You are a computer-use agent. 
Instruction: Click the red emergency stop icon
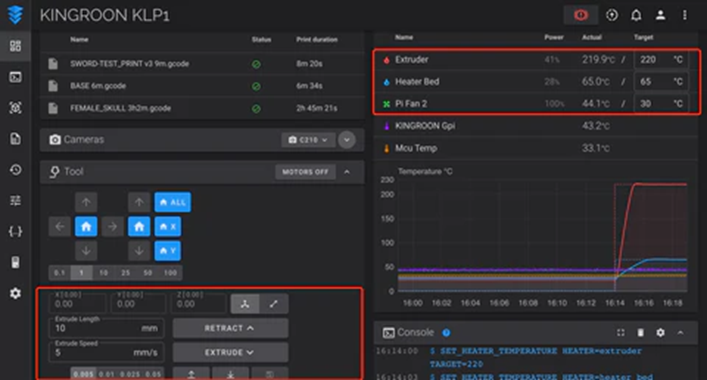[x=581, y=15]
